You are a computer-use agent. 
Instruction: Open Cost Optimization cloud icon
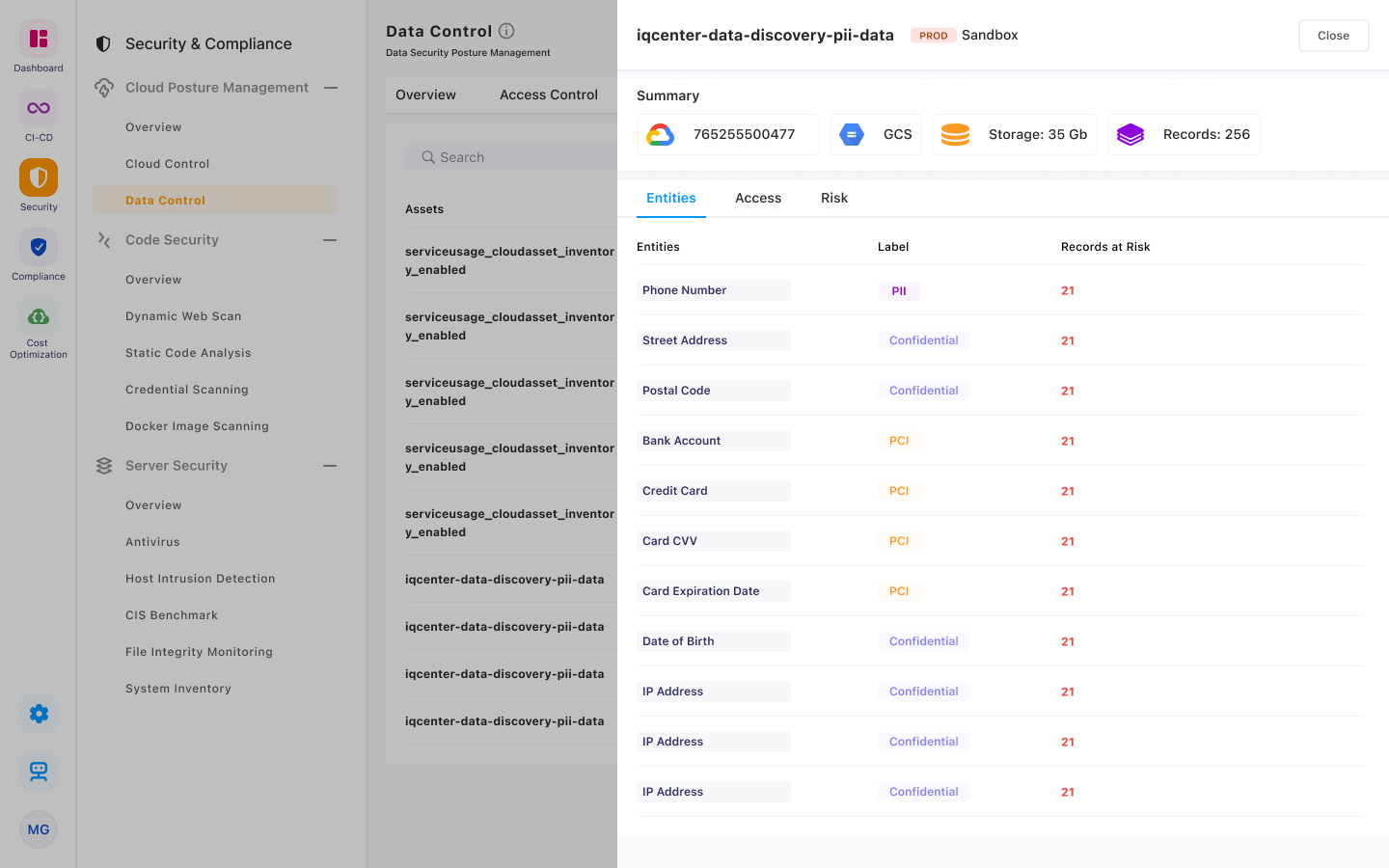[x=39, y=316]
